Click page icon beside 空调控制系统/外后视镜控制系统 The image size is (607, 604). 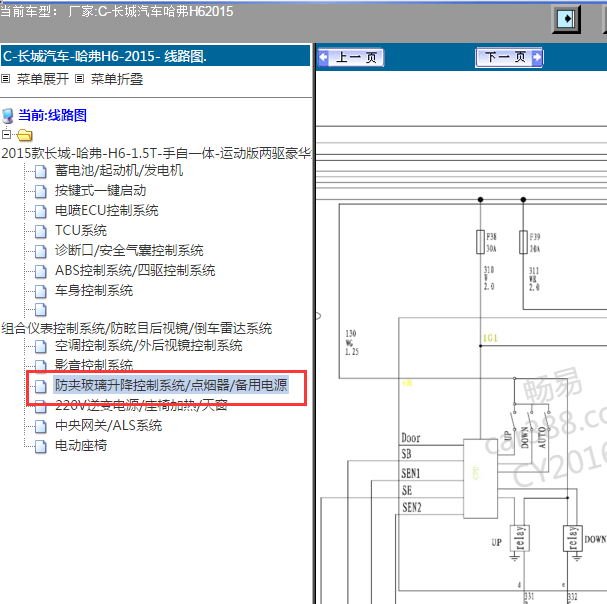point(41,346)
